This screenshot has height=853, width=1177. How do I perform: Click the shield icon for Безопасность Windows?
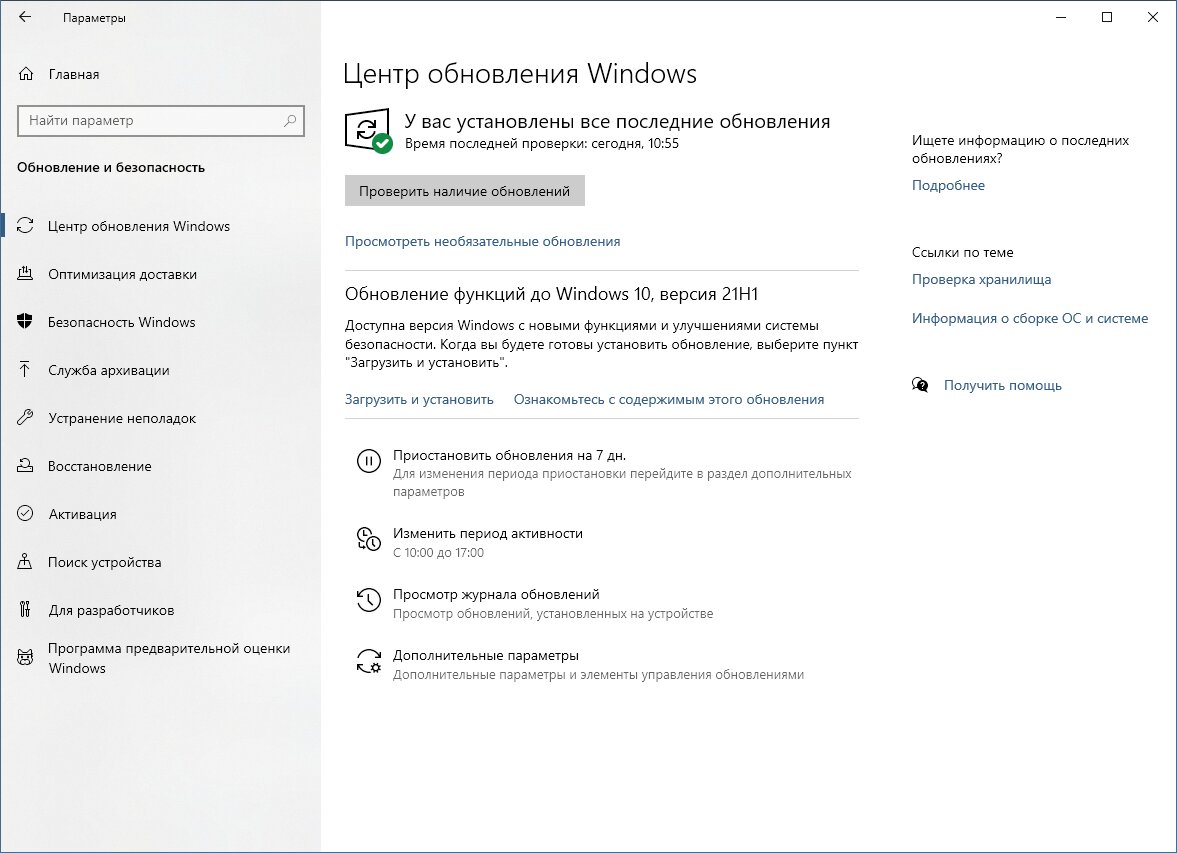click(x=26, y=322)
